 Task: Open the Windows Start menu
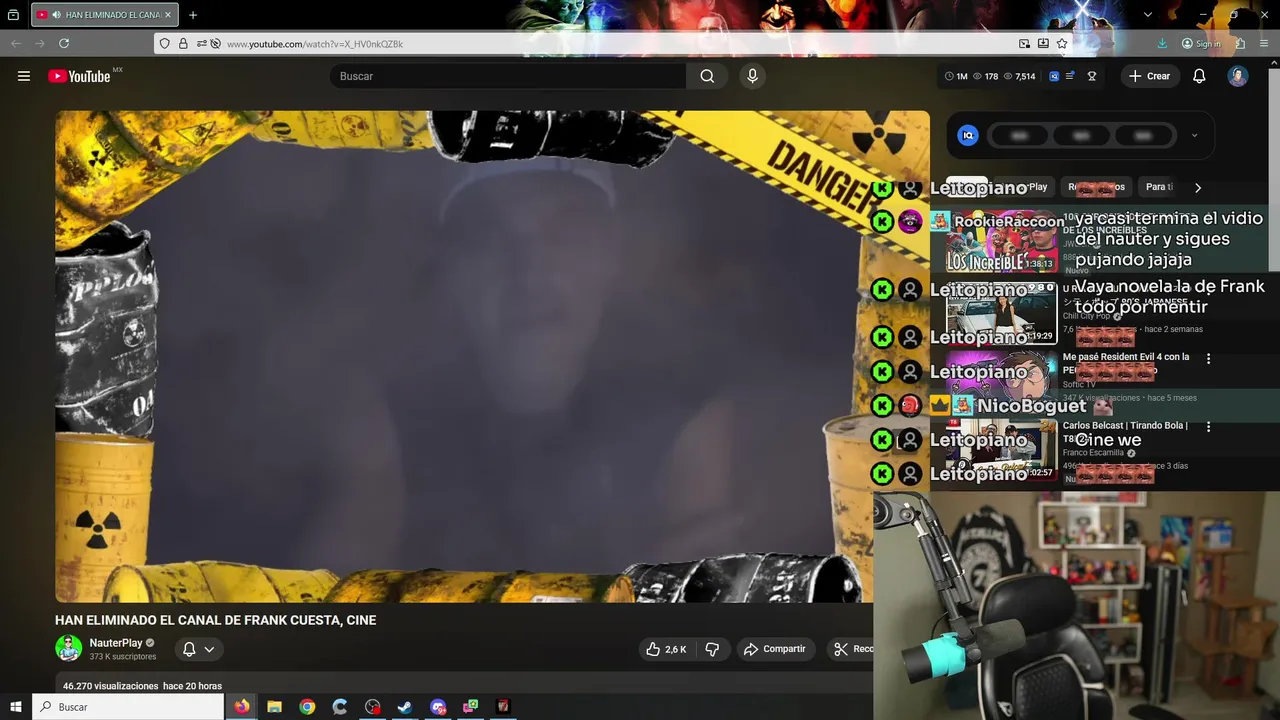16,707
